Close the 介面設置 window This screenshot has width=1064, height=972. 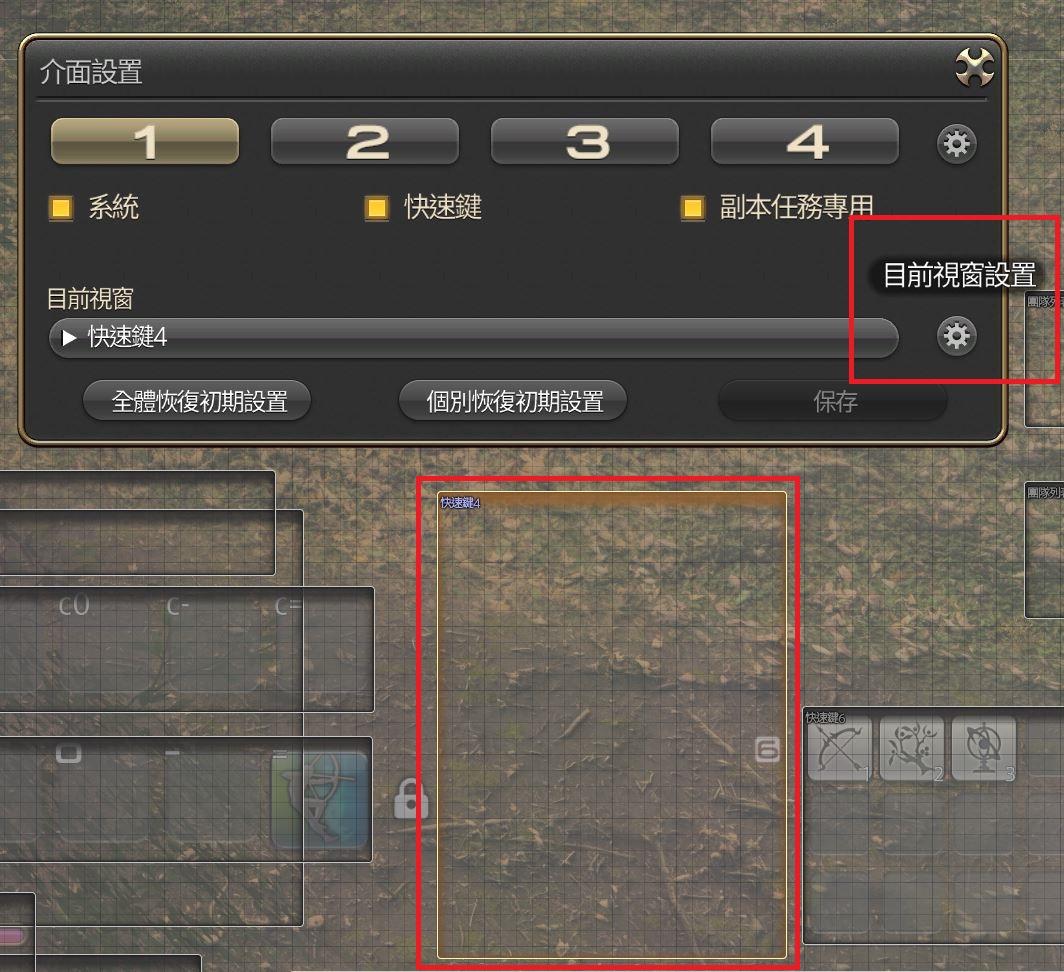974,67
